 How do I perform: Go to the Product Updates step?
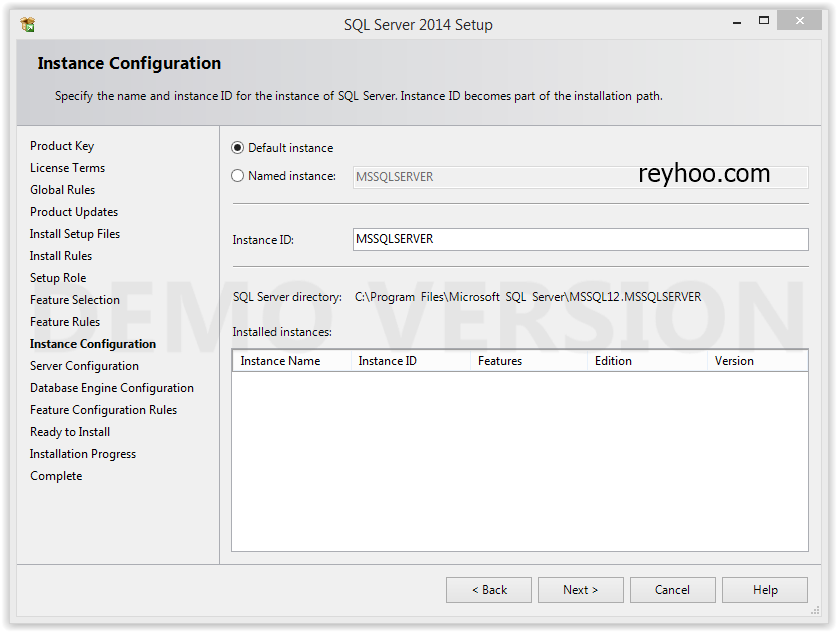click(74, 212)
